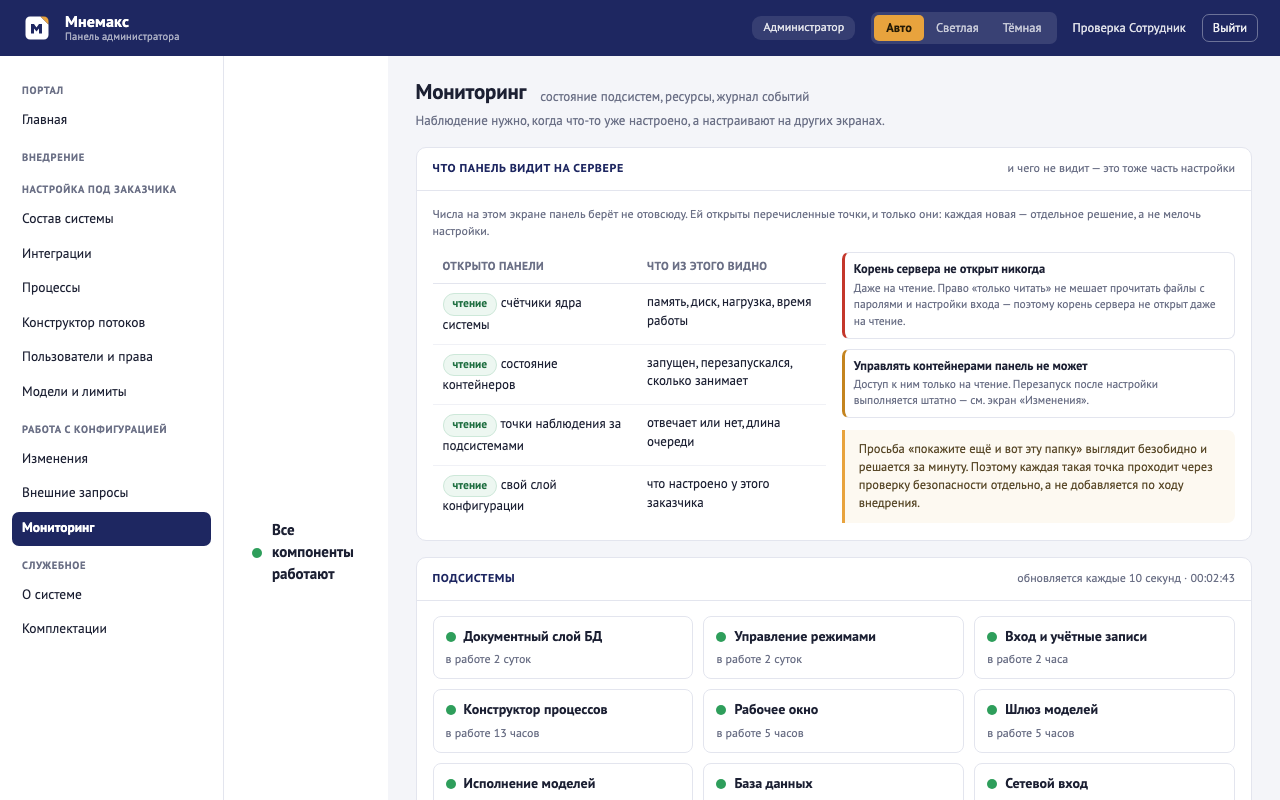Open the Интеграции section
Image resolution: width=1280 pixels, height=800 pixels.
coord(111,254)
